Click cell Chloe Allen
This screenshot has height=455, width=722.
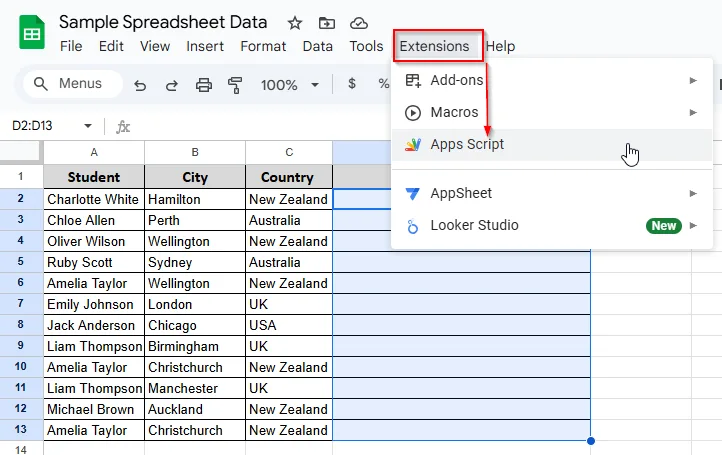point(94,220)
